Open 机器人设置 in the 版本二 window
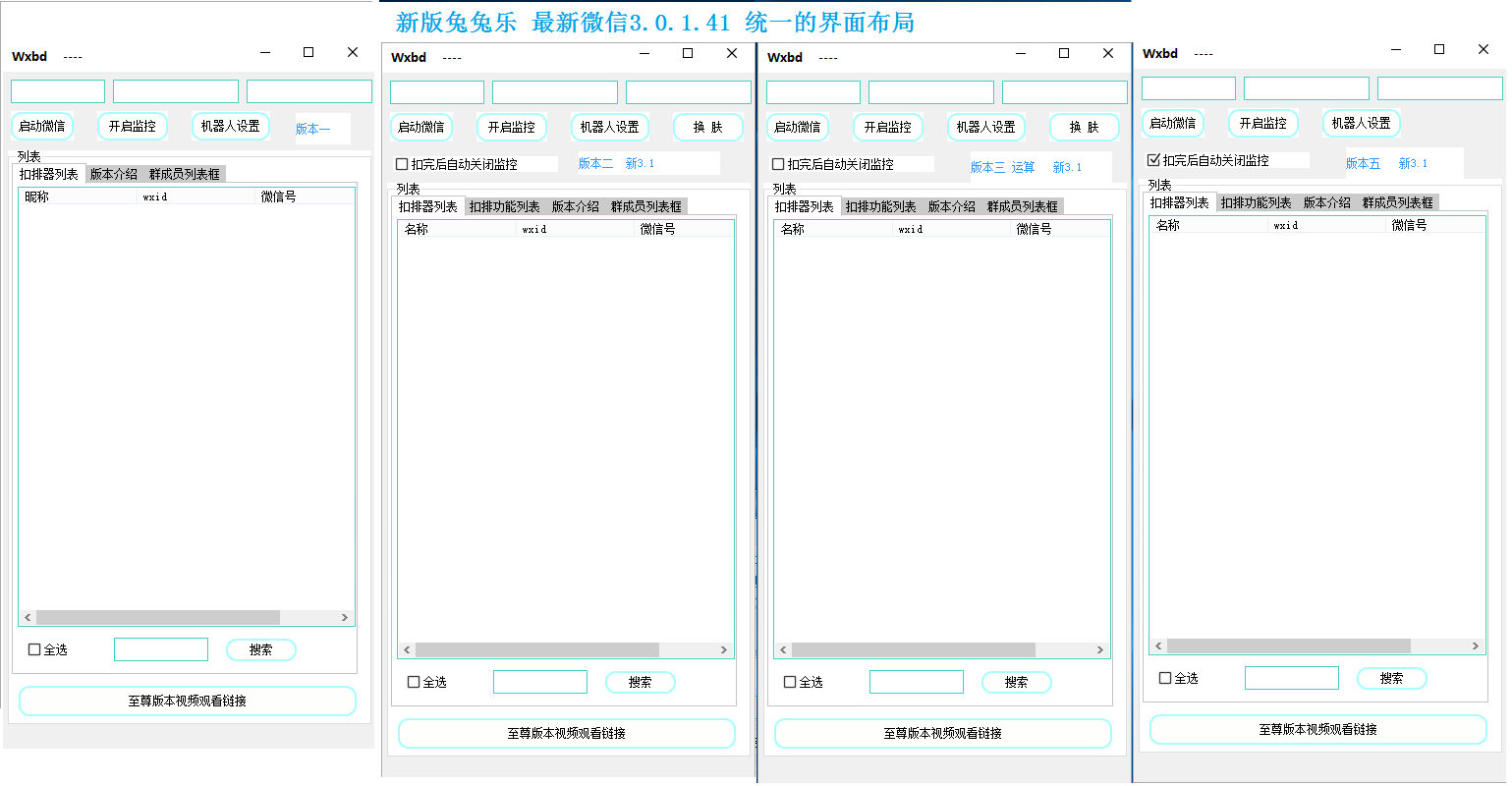1512x786 pixels. (610, 128)
